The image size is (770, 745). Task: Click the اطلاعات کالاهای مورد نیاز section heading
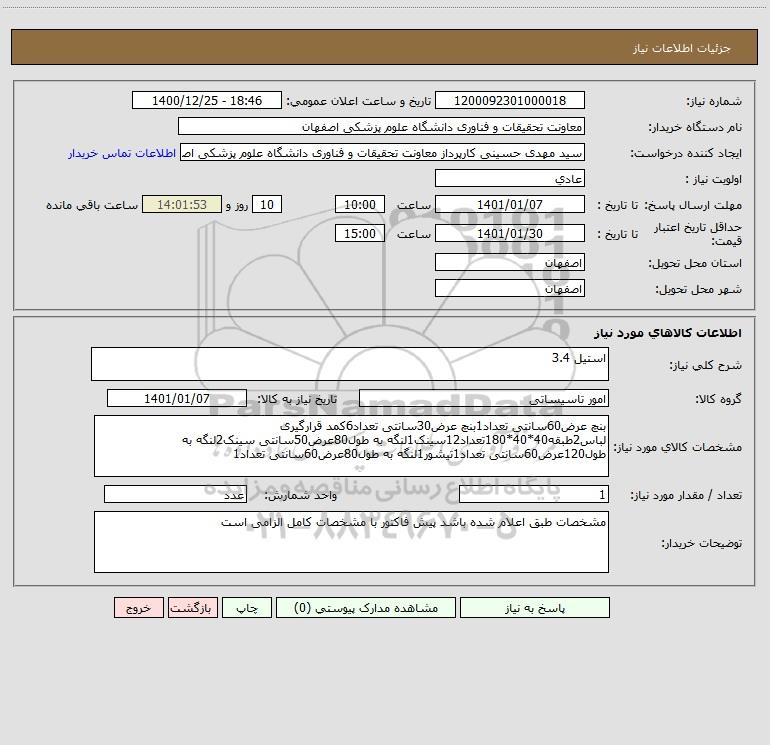tap(668, 333)
